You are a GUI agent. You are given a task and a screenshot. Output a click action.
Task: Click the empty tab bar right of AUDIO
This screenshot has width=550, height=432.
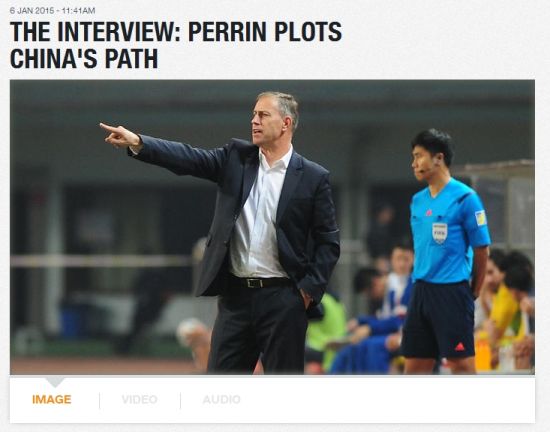click(x=388, y=400)
